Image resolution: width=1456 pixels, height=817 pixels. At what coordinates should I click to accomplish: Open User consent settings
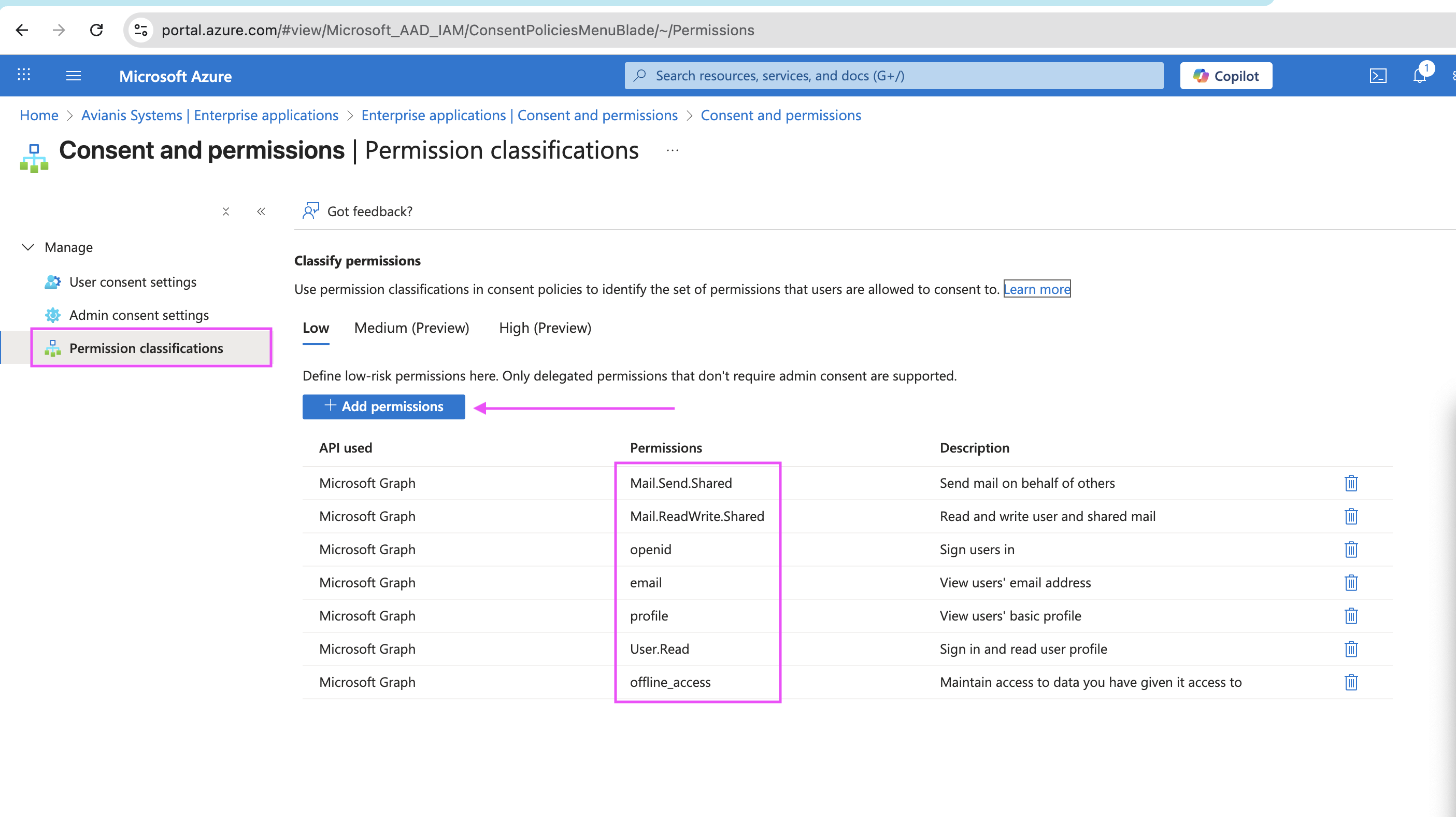133,281
